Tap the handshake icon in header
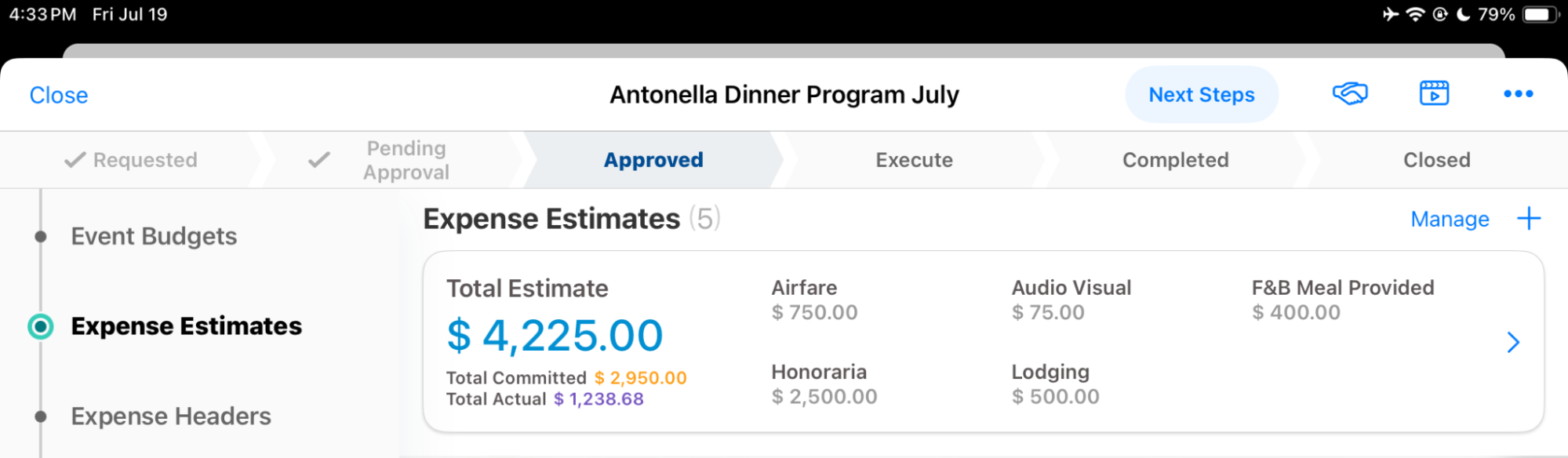The image size is (1568, 458). coord(1349,94)
